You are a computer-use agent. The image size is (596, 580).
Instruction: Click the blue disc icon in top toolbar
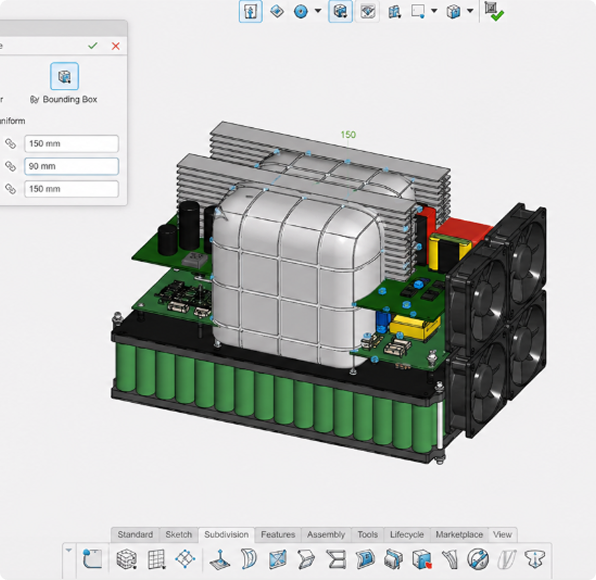coord(301,11)
